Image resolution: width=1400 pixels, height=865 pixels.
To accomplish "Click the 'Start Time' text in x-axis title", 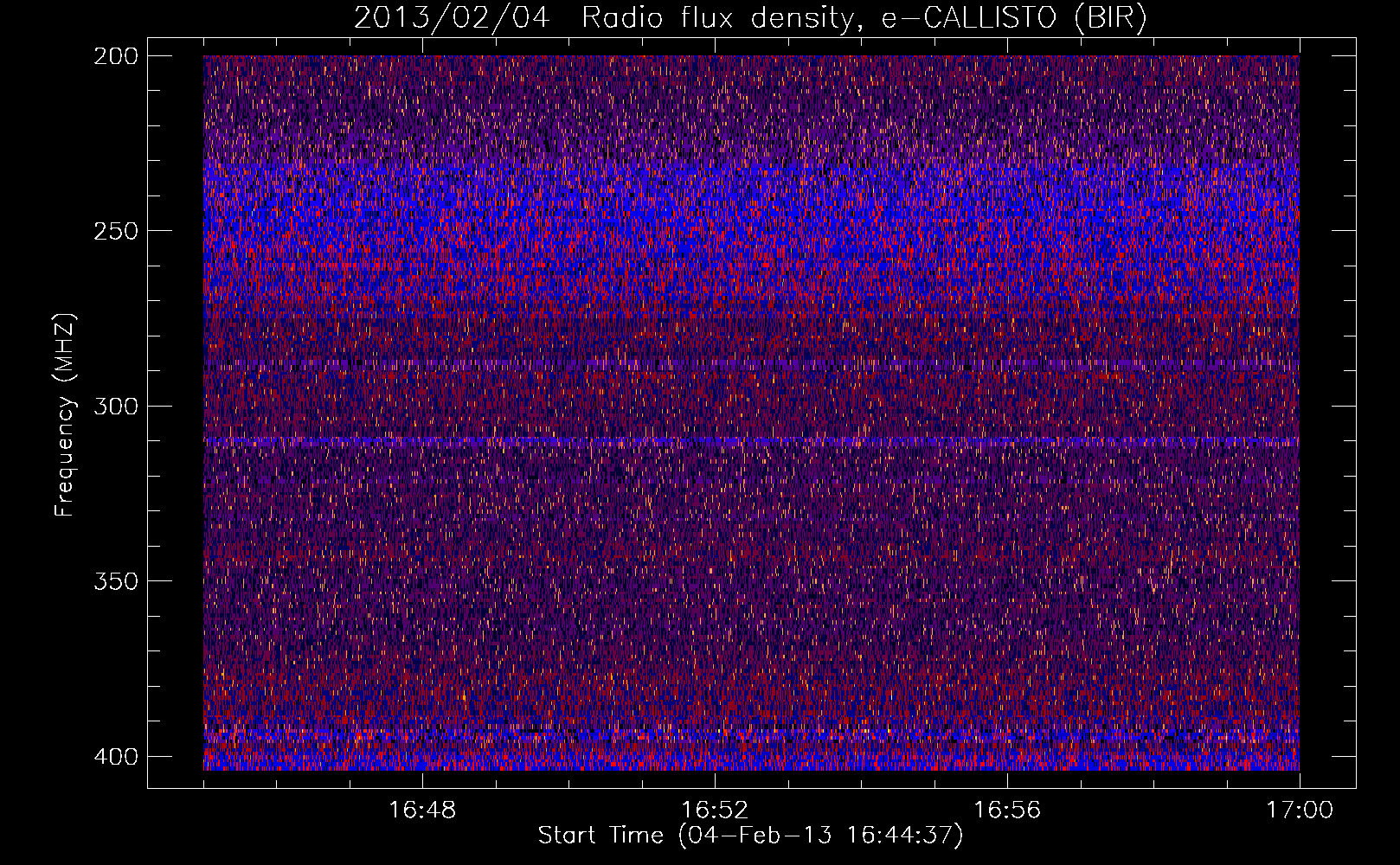I will coord(600,836).
